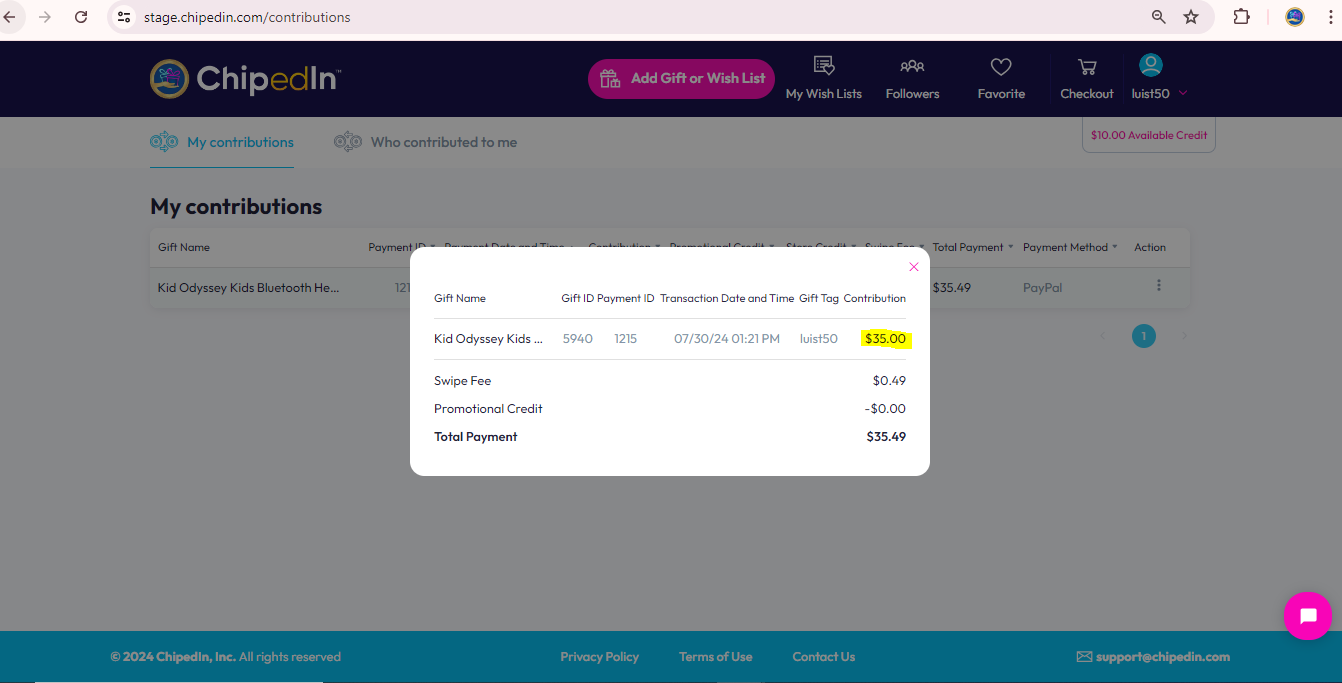Click Add Gift or Wish List button
The image size is (1342, 683).
coord(681,79)
